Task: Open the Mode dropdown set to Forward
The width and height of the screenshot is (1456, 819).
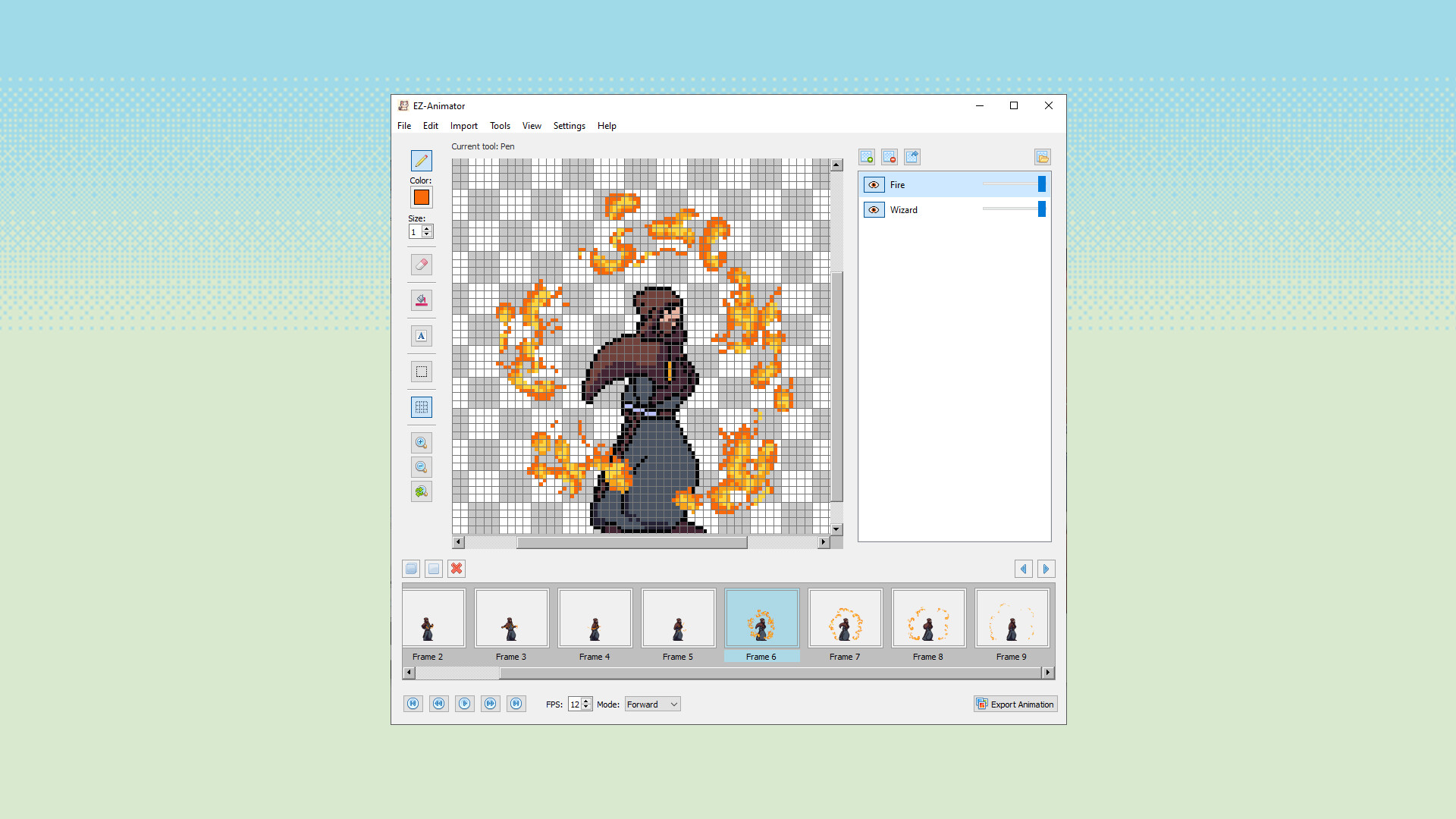Action: tap(652, 704)
